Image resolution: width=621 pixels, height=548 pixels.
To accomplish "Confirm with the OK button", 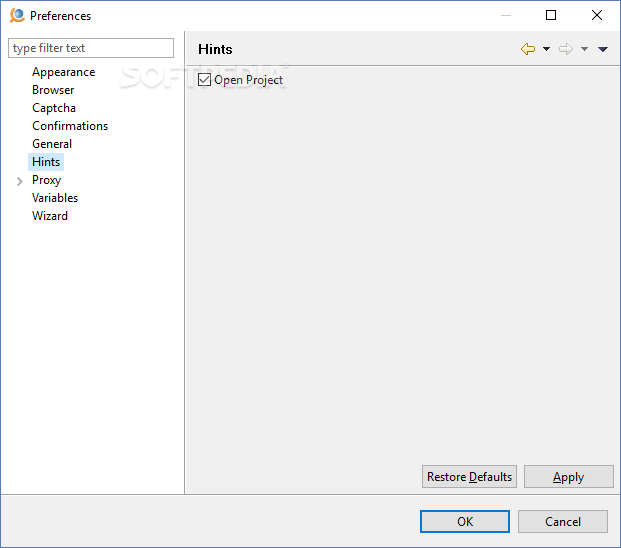I will [x=465, y=521].
